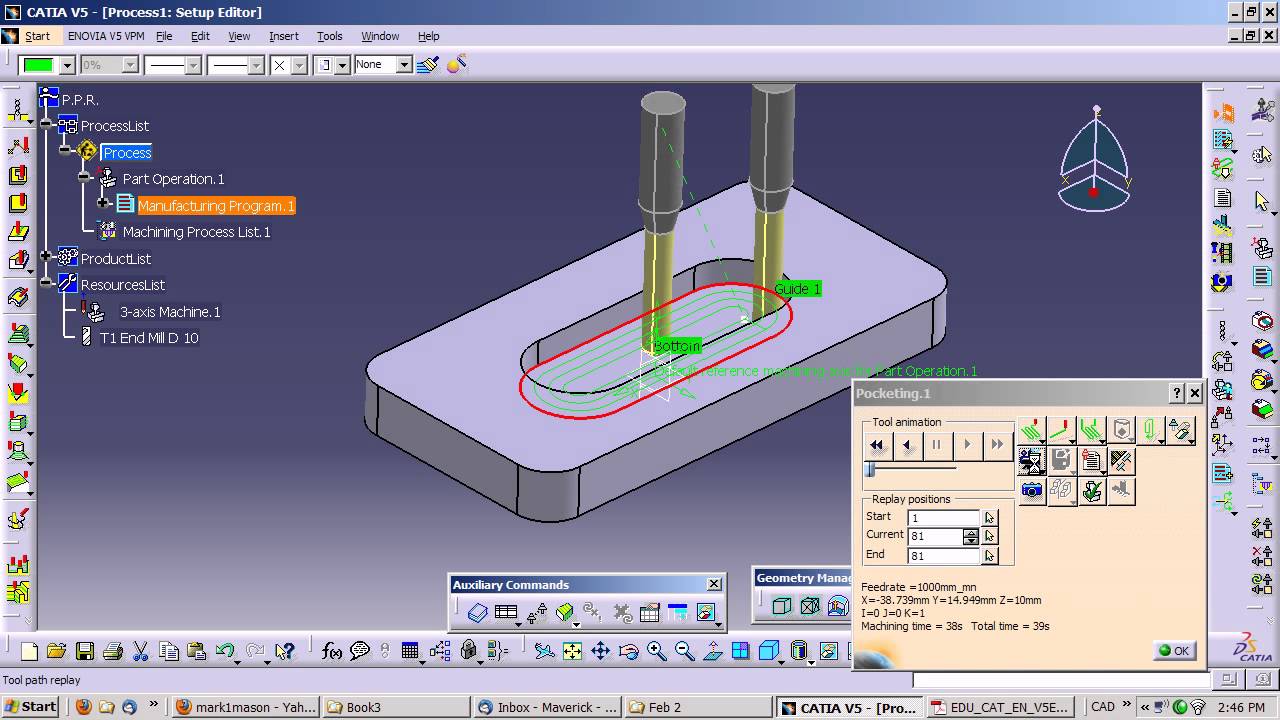The height and width of the screenshot is (720, 1280).
Task: Select the Pan tool in bottom toolbar
Action: [x=600, y=652]
